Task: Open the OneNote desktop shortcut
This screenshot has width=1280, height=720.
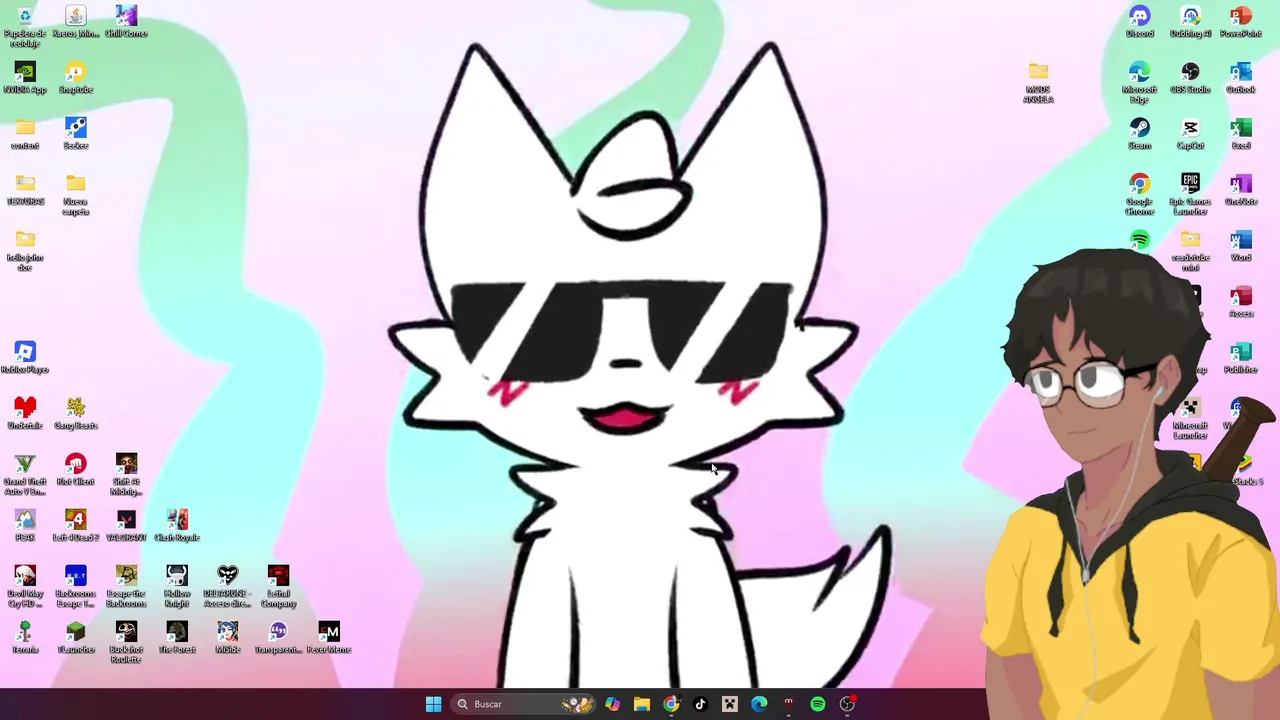Action: click(1241, 190)
